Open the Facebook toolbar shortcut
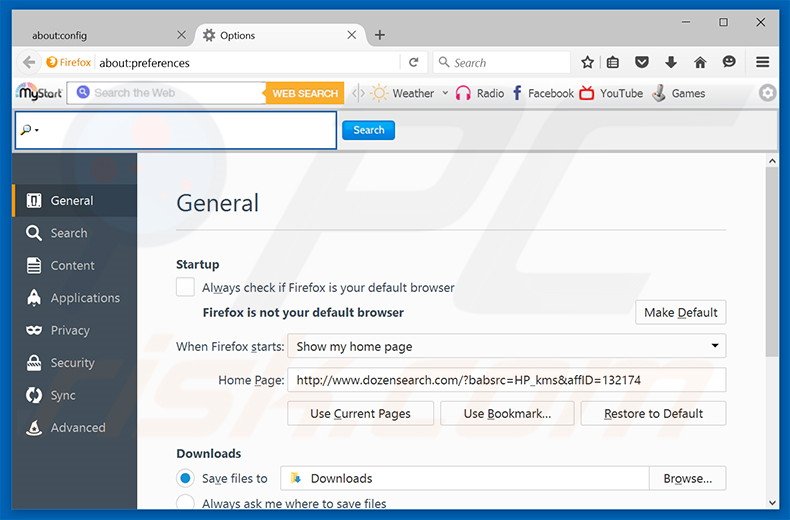The height and width of the screenshot is (520, 790). [543, 93]
